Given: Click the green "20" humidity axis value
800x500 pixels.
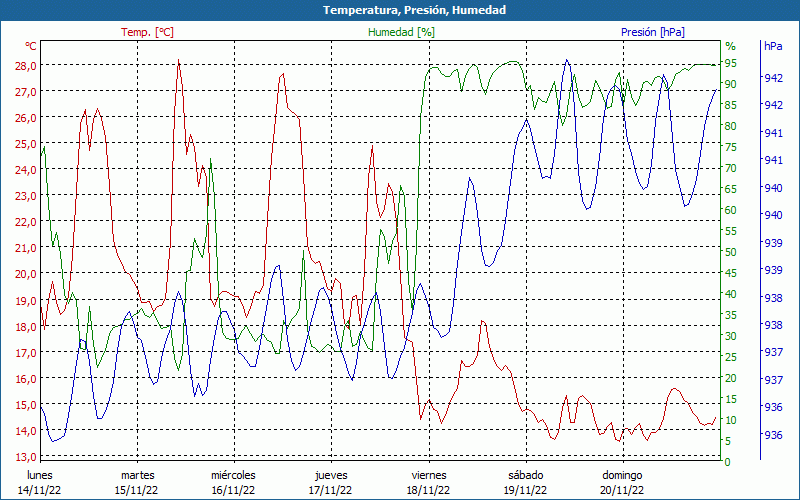Looking at the screenshot, I should pos(731,378).
